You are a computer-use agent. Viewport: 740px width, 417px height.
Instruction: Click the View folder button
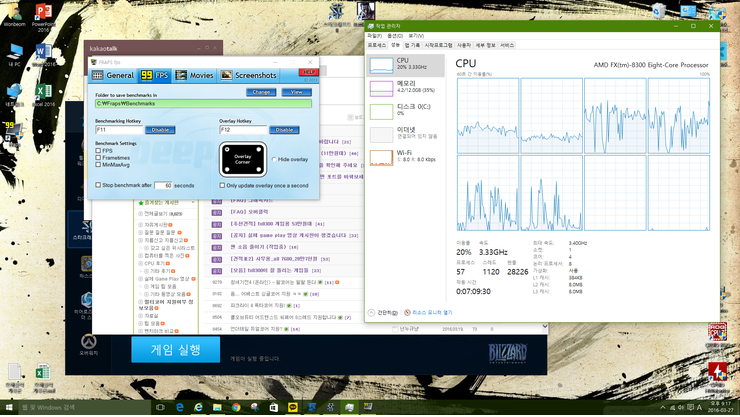296,92
